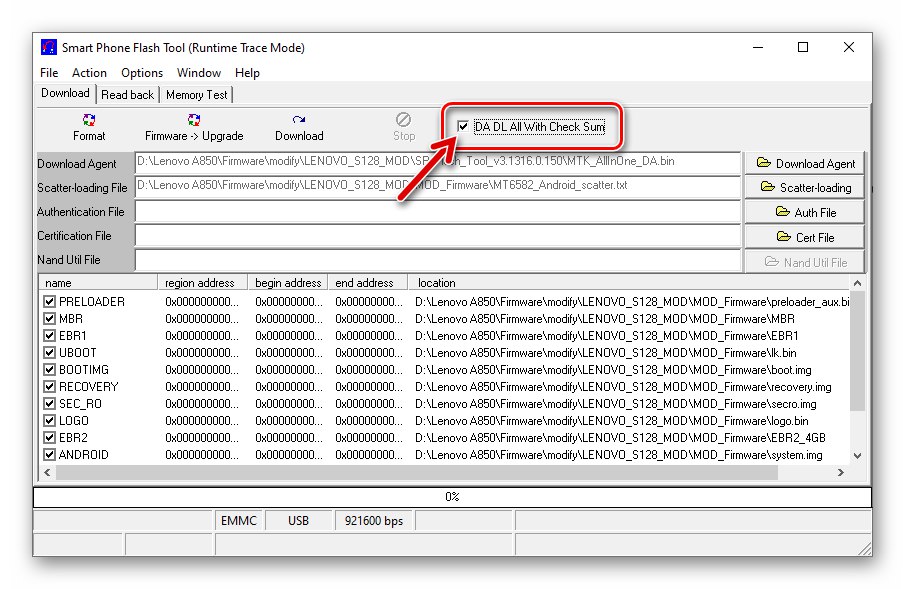Click the vertical scrollbar up arrow
The height and width of the screenshot is (589, 905).
tap(858, 283)
